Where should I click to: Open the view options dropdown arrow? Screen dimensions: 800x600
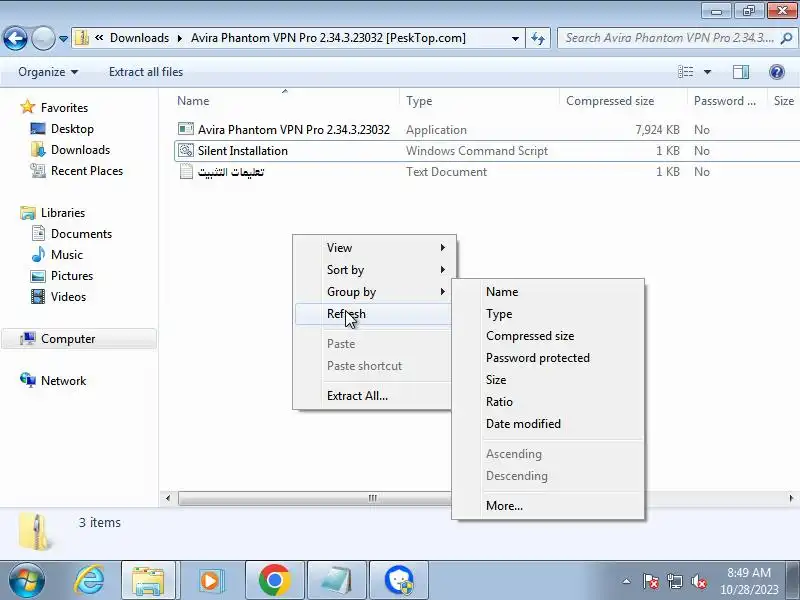pos(707,72)
